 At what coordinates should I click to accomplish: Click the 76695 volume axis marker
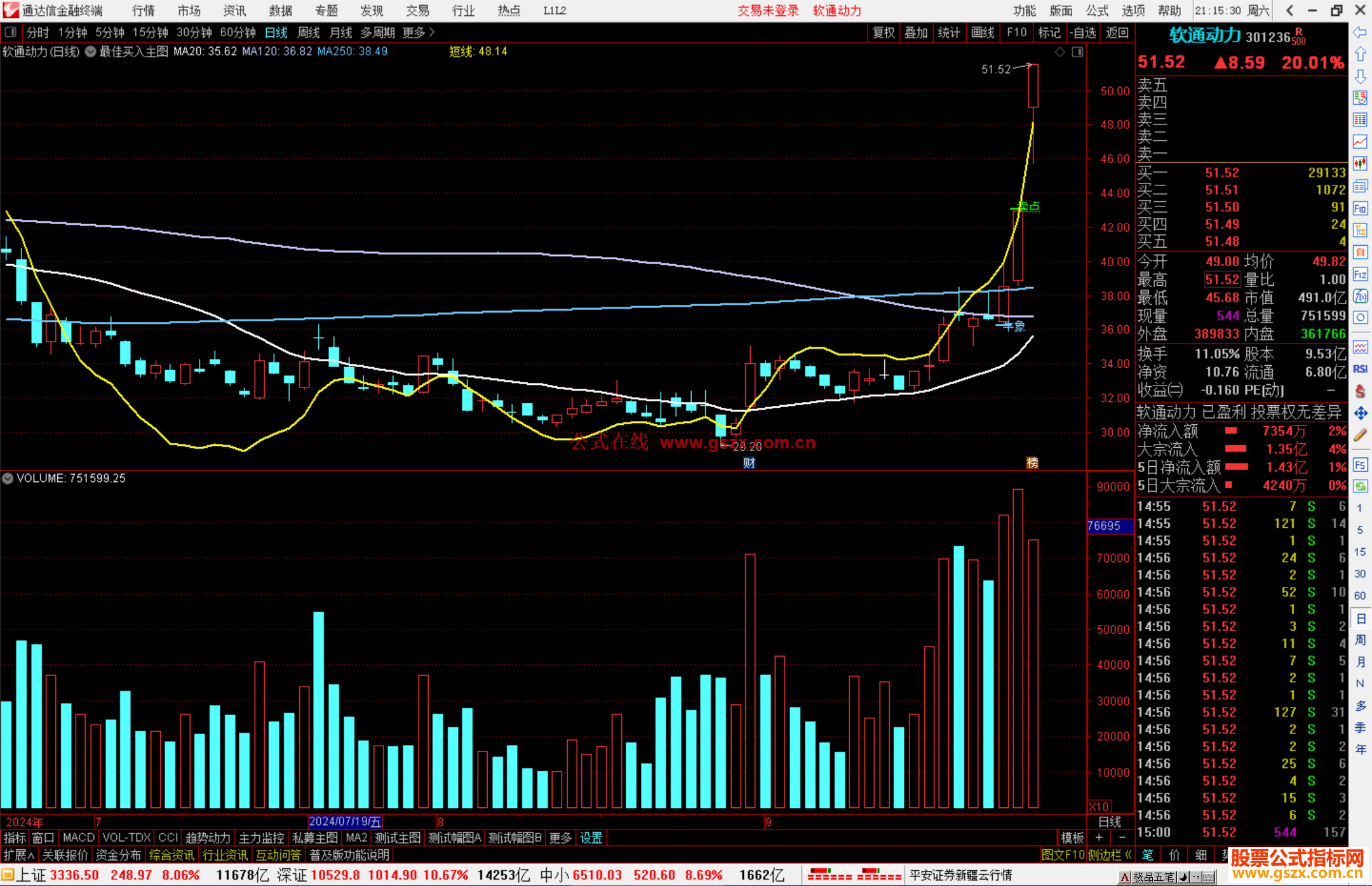[1110, 526]
